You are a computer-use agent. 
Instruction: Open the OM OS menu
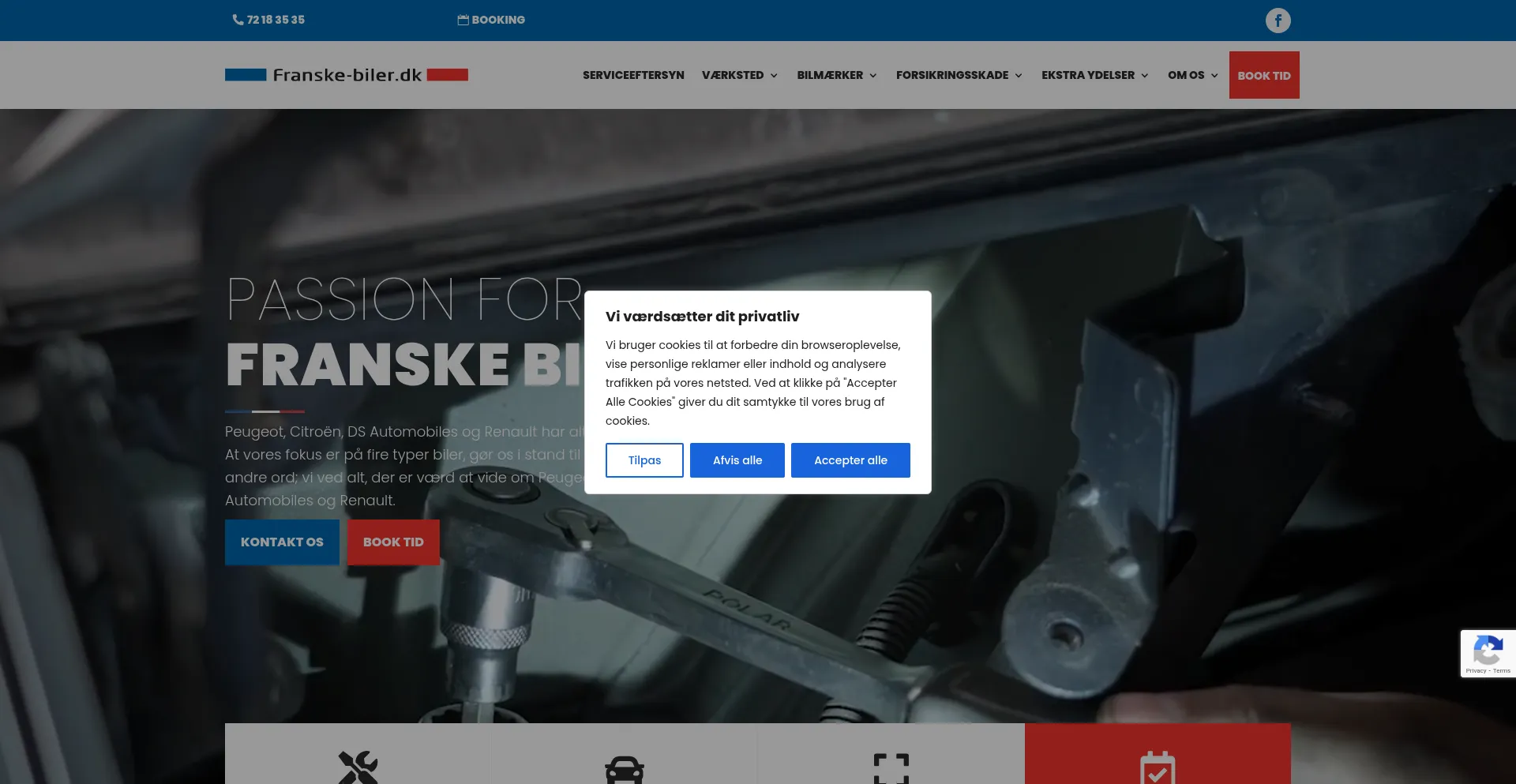[1192, 75]
